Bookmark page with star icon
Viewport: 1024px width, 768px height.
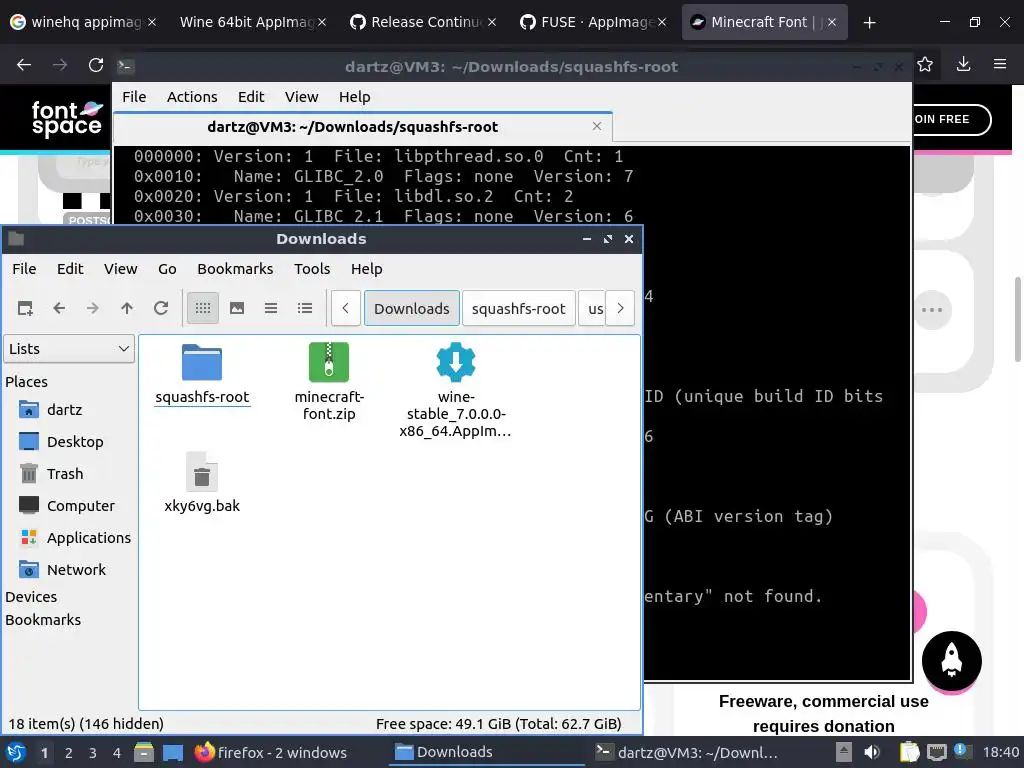[x=925, y=64]
